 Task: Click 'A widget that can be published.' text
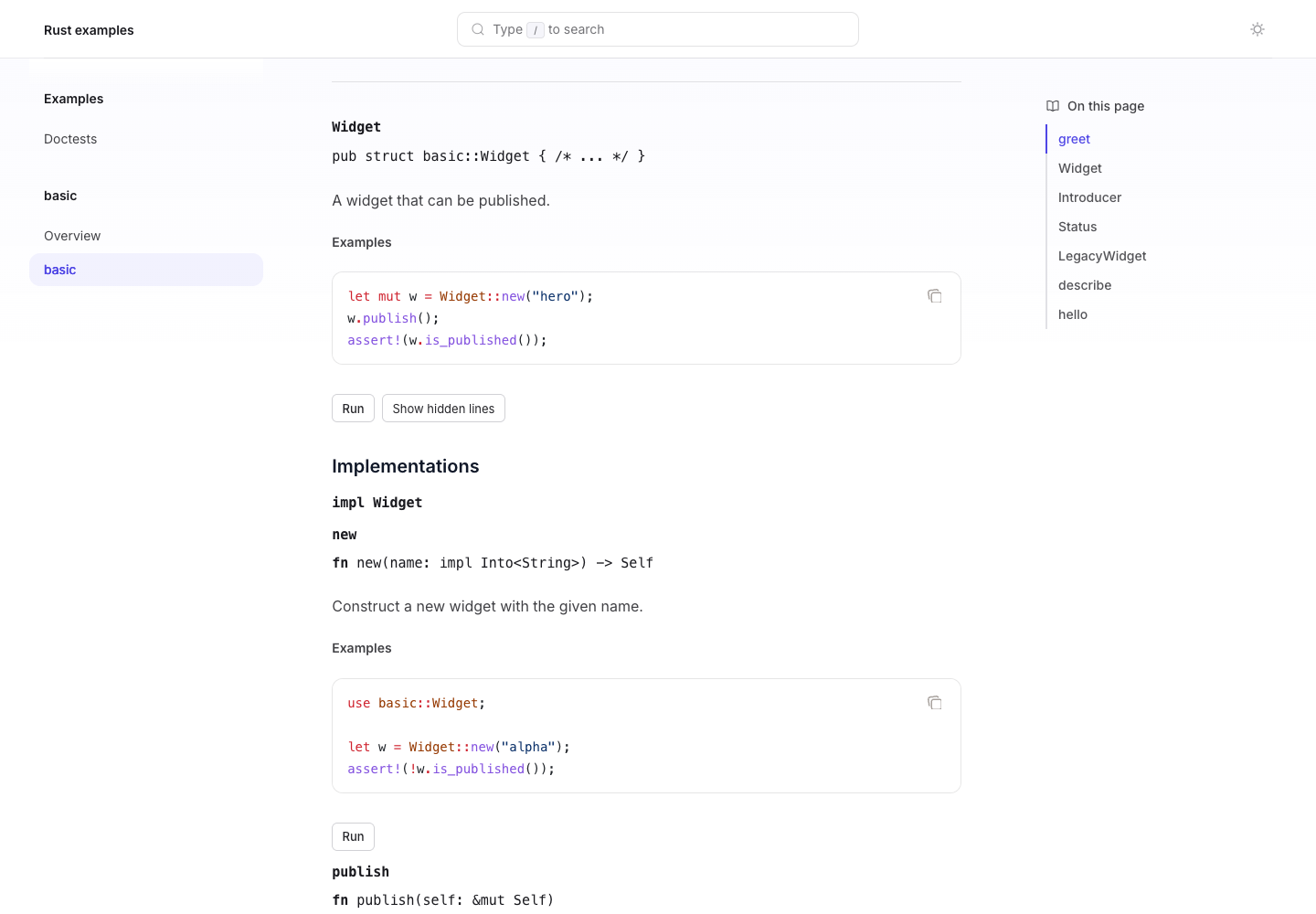[440, 200]
